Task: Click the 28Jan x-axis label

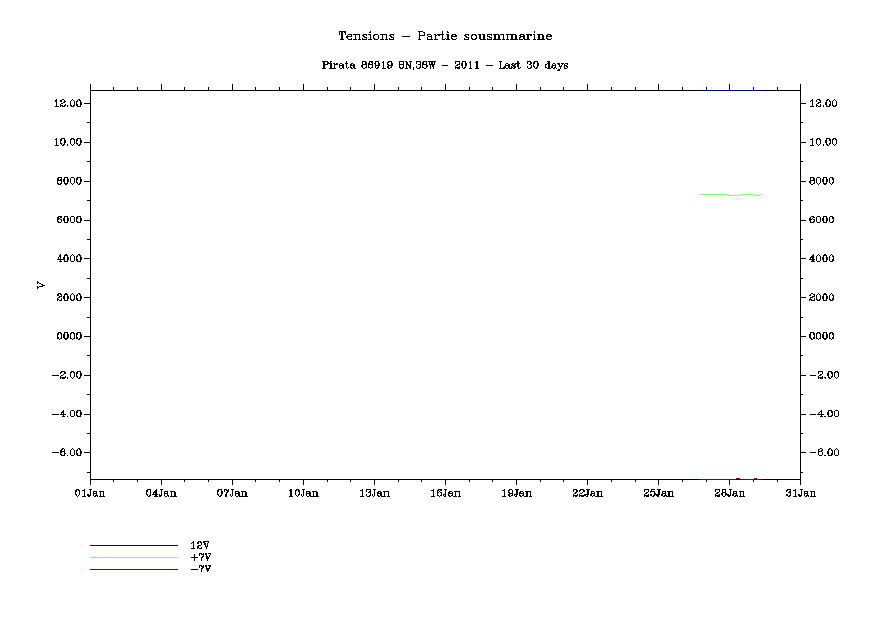Action: click(x=729, y=493)
